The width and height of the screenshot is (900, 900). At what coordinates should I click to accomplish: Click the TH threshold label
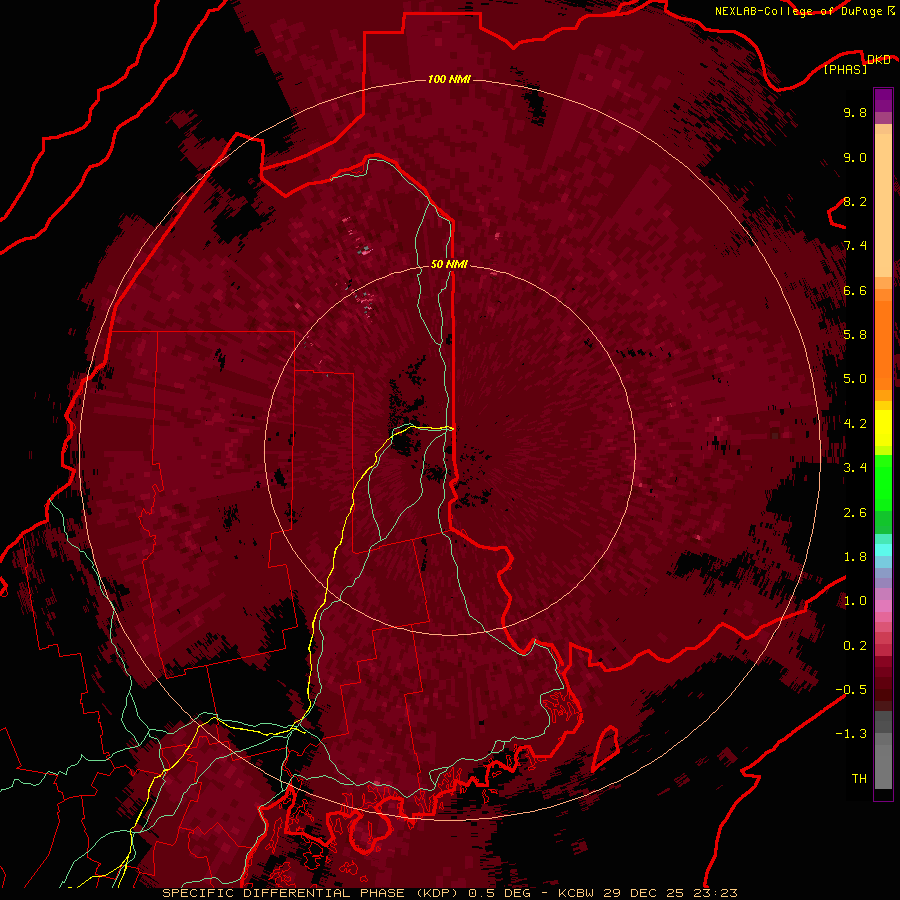click(x=859, y=778)
